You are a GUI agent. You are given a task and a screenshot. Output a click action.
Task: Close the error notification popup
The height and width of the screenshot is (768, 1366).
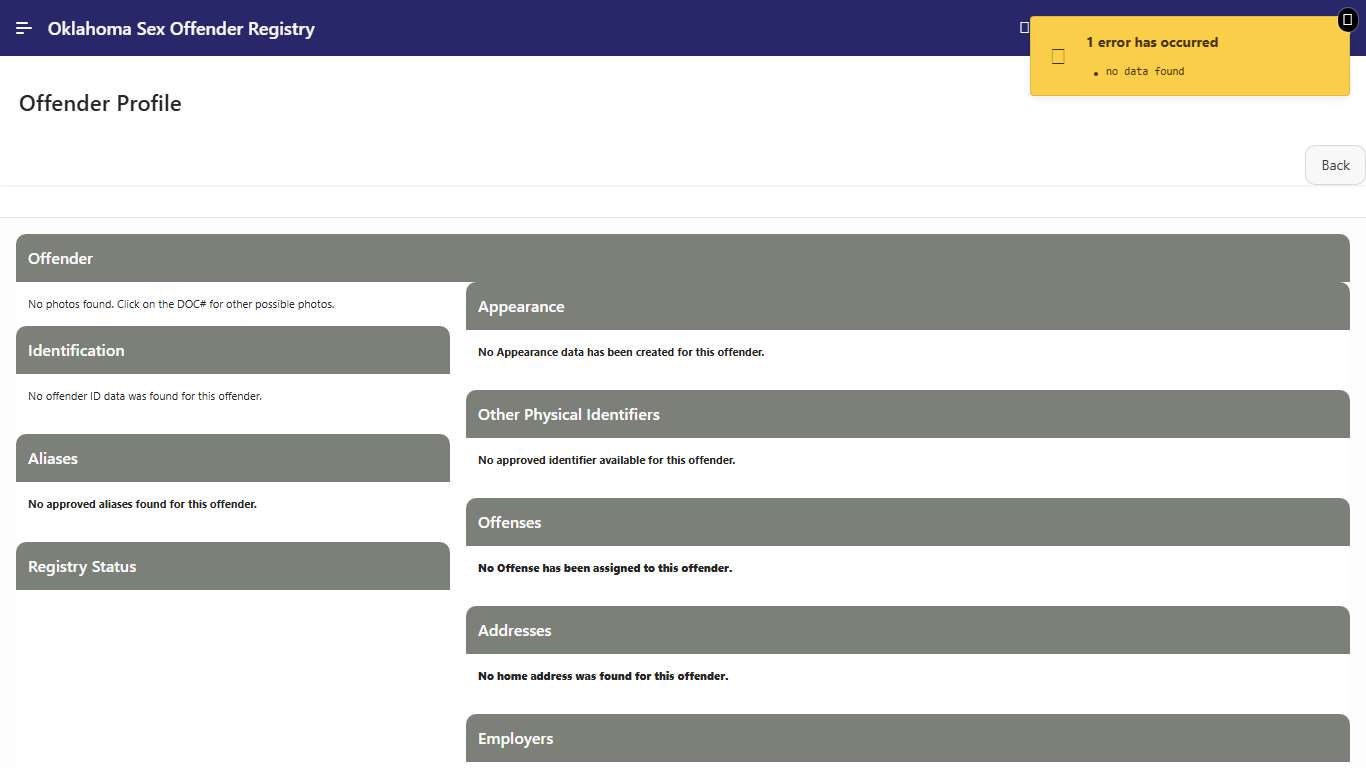pos(1347,20)
